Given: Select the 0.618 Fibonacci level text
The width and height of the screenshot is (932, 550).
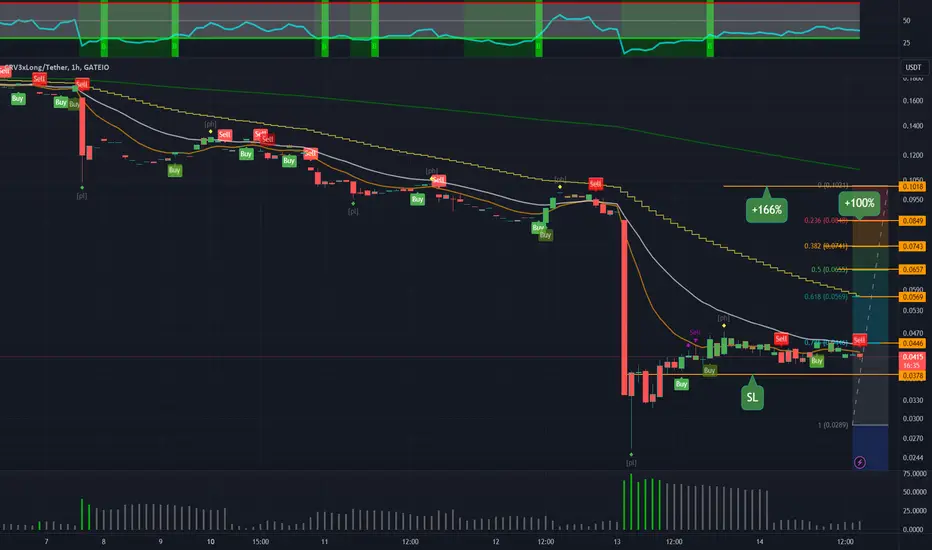Looking at the screenshot, I should coord(826,297).
